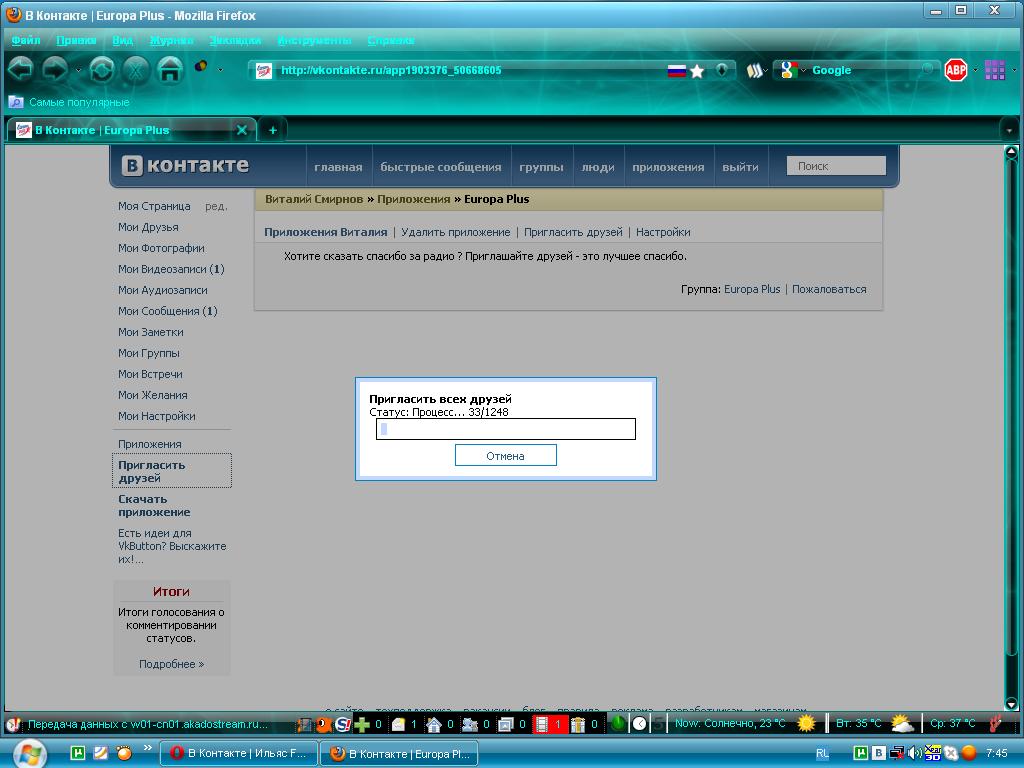Open the Справка menu
This screenshot has width=1024, height=768.
tap(391, 40)
